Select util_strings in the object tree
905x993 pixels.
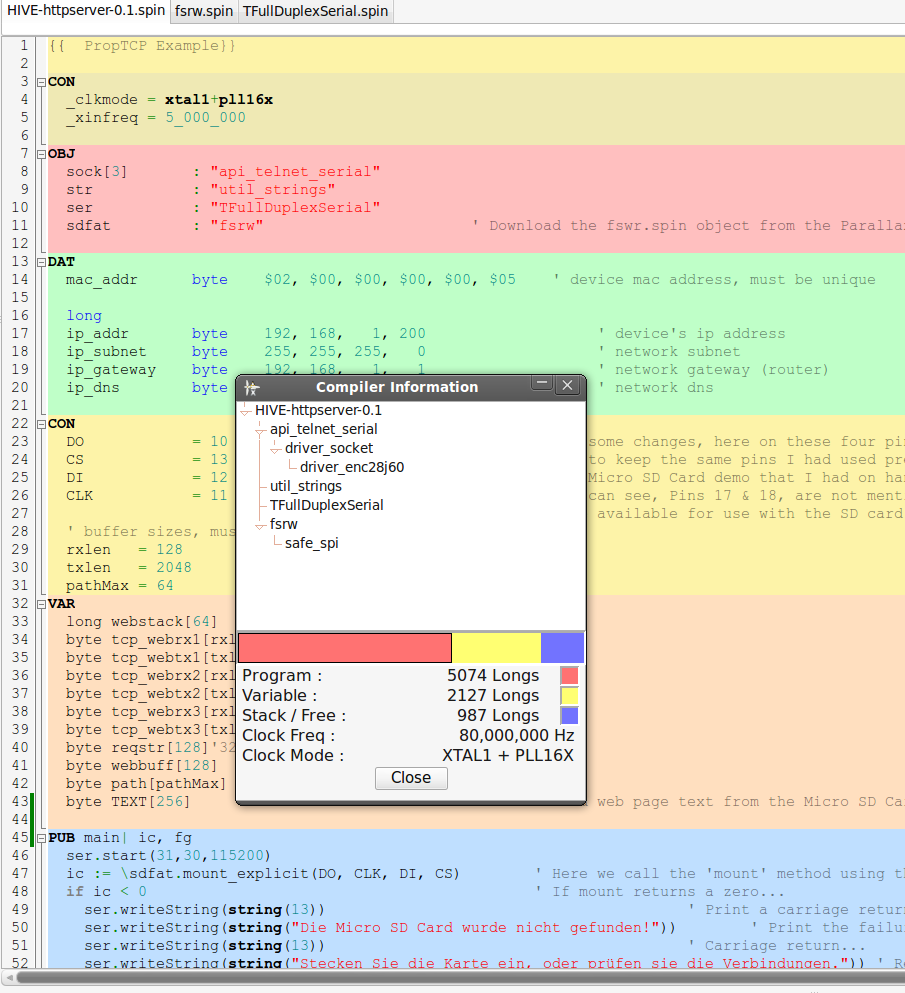coord(305,486)
